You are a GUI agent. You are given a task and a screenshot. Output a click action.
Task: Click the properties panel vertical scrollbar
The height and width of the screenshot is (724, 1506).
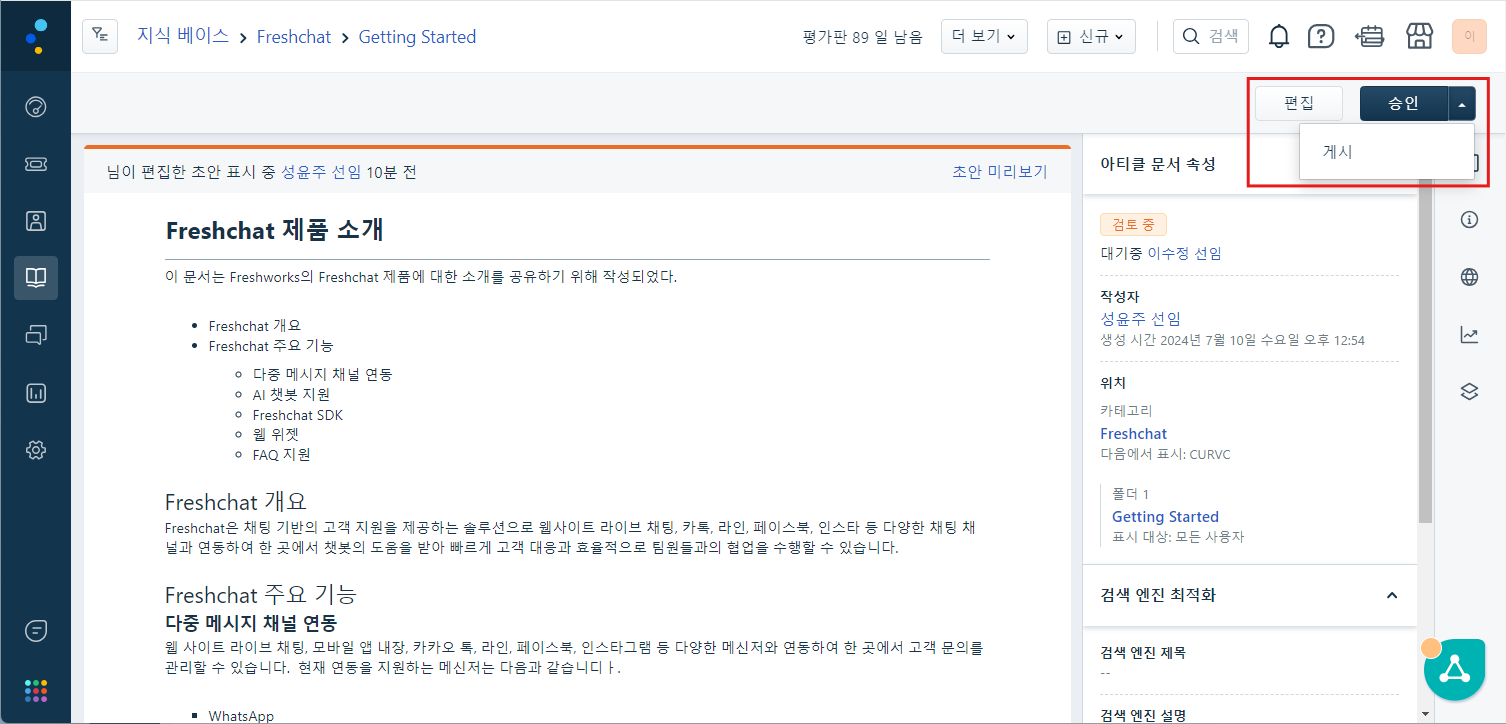point(1425,350)
